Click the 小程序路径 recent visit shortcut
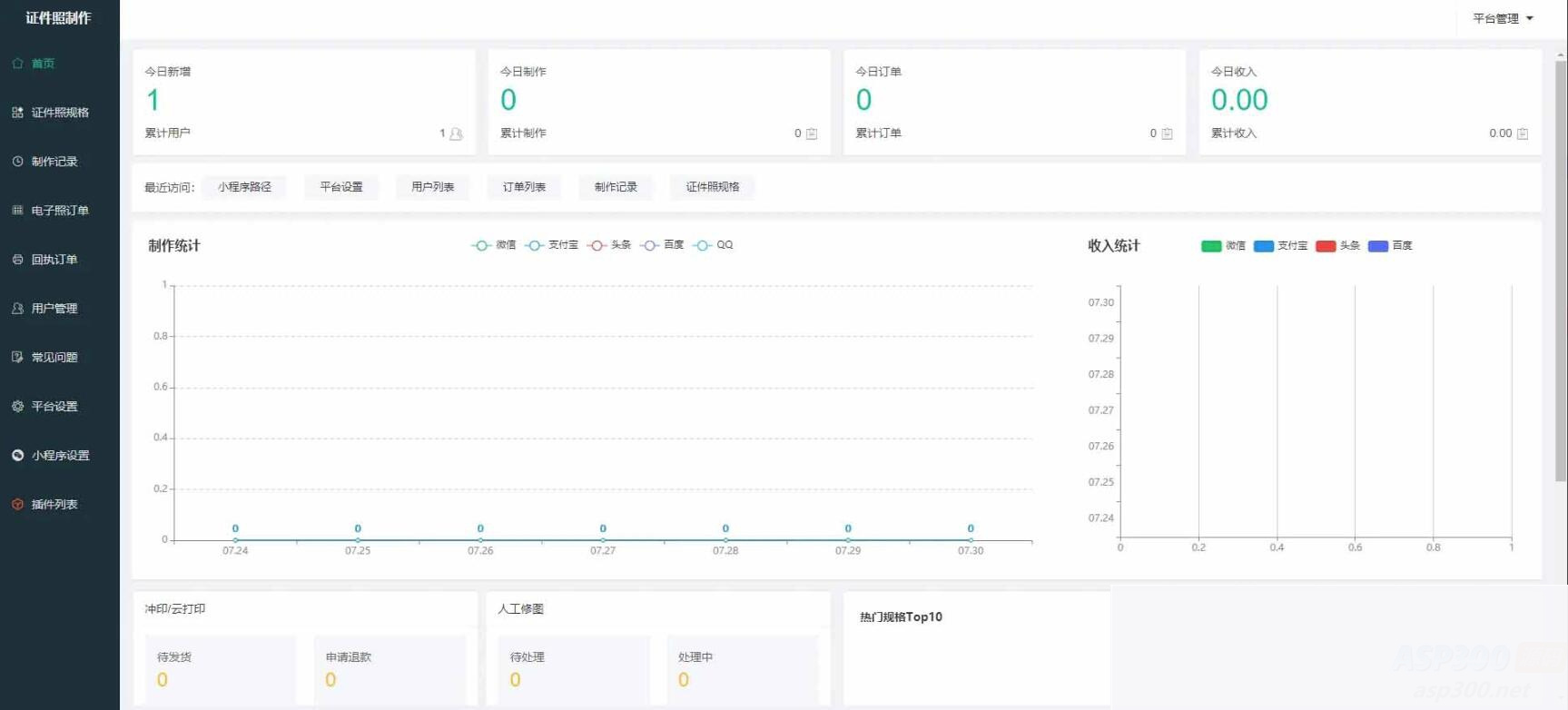 click(x=244, y=187)
